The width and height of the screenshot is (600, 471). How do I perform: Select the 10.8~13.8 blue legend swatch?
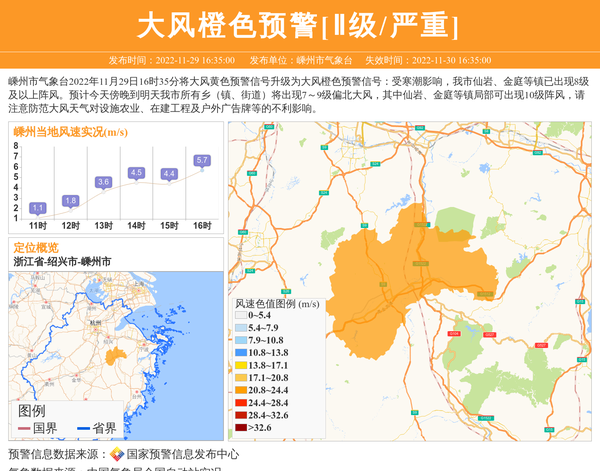tap(241, 353)
